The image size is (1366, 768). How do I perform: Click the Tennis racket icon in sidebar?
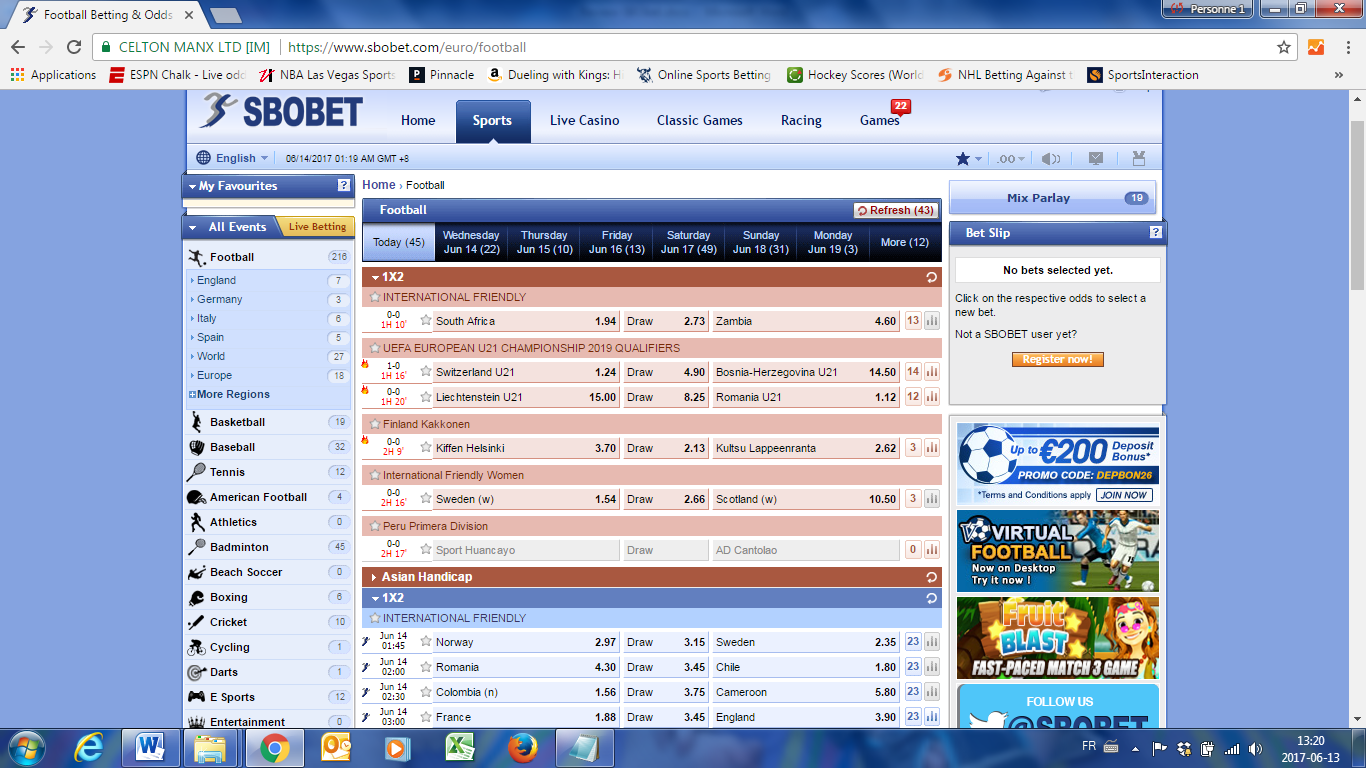(x=197, y=472)
